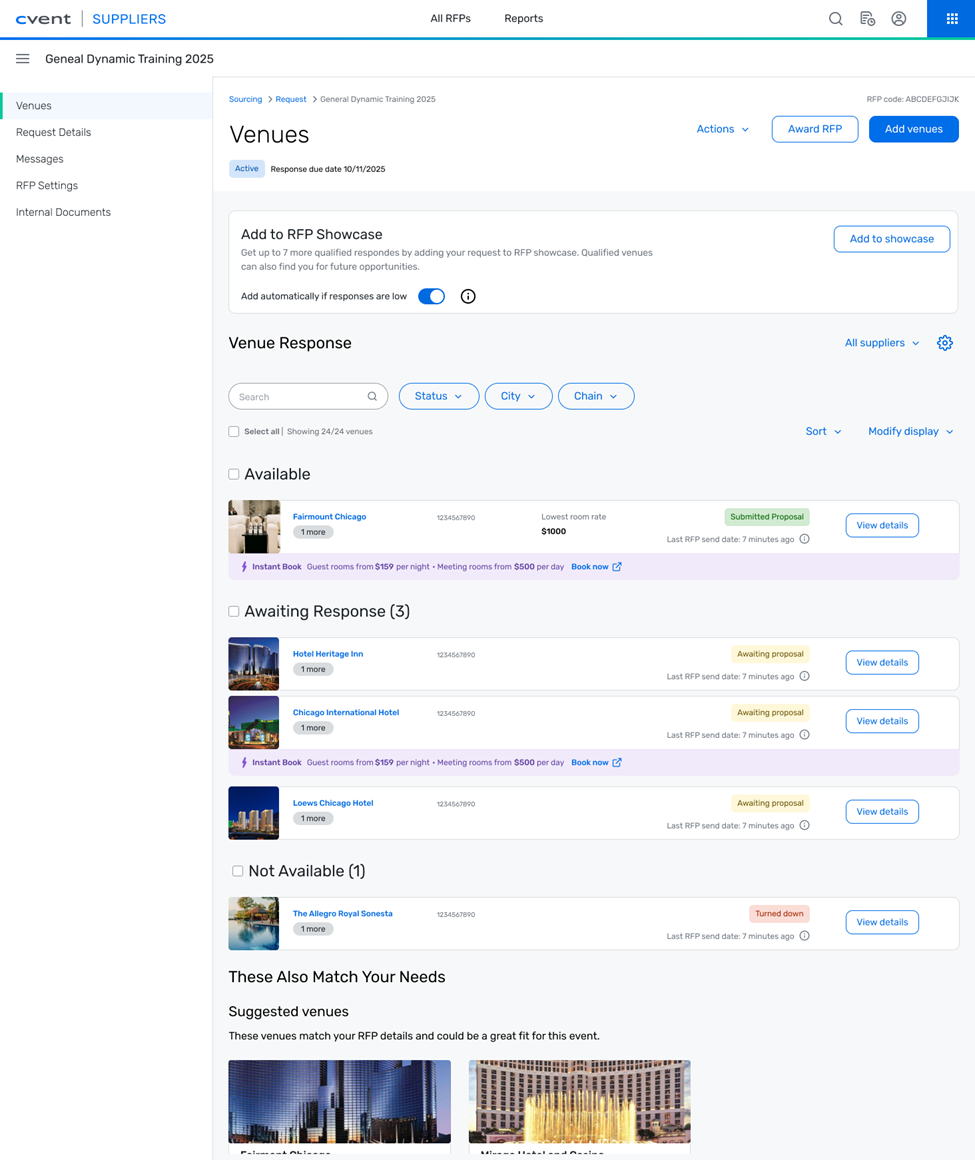Go to Reports in top navigation
This screenshot has height=1160, width=975.
[524, 18]
